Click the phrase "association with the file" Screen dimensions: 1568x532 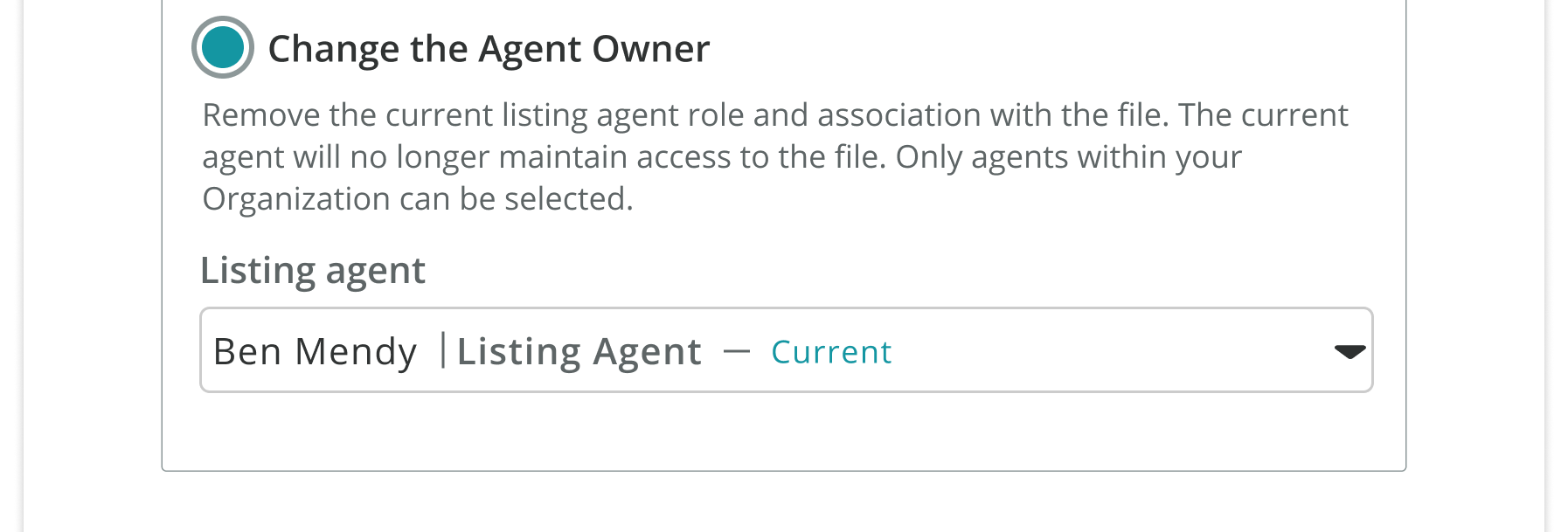pos(992,115)
